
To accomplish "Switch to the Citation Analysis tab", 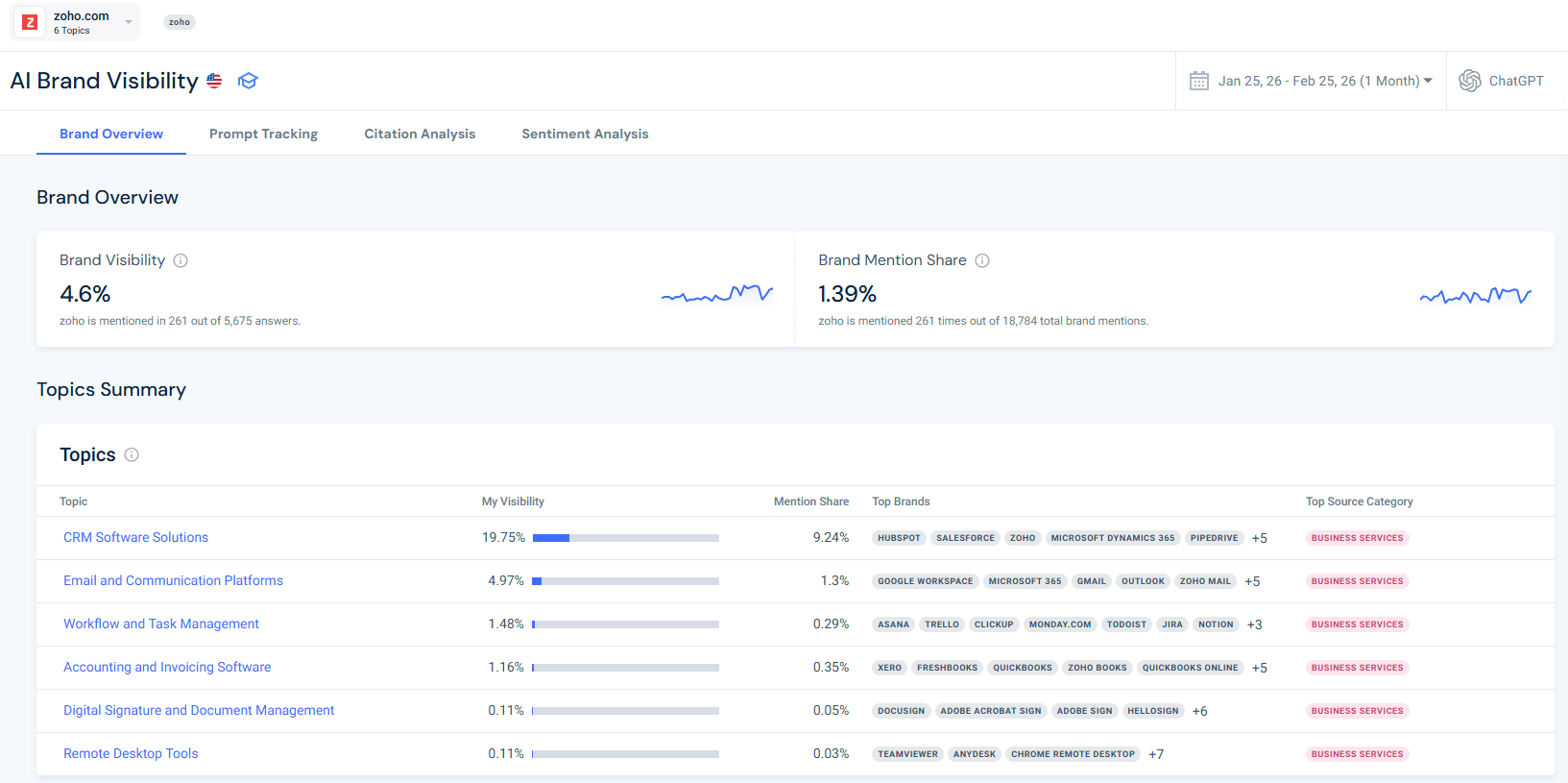I will coord(420,134).
